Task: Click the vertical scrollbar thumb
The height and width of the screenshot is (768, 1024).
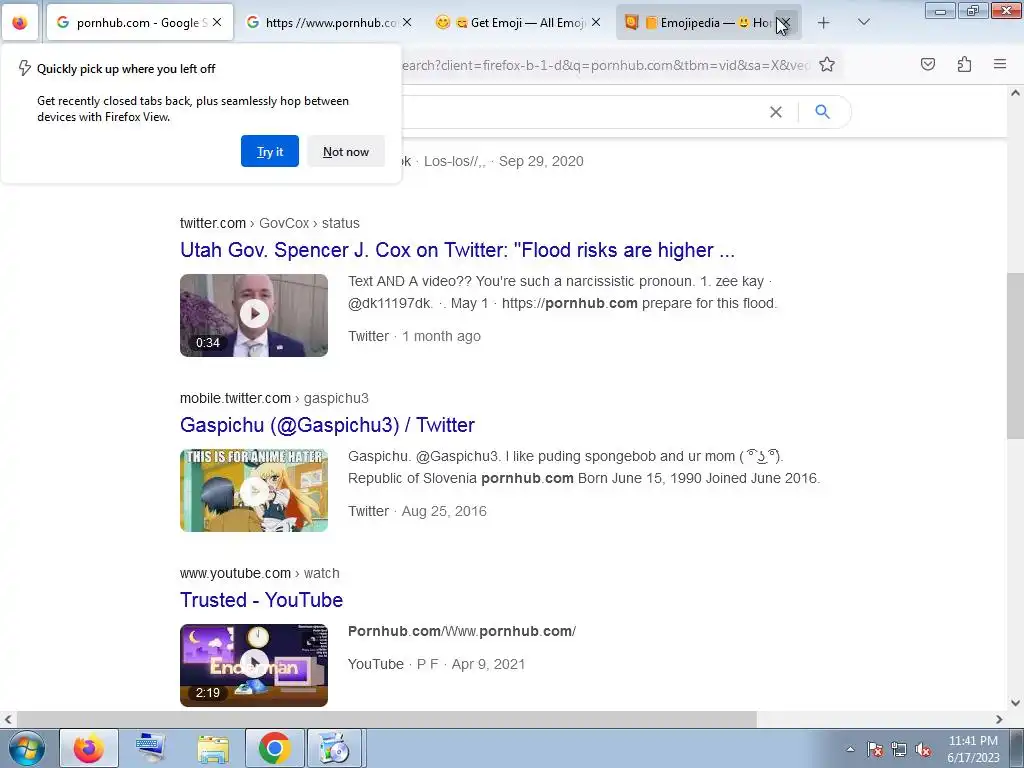Action: (1015, 356)
